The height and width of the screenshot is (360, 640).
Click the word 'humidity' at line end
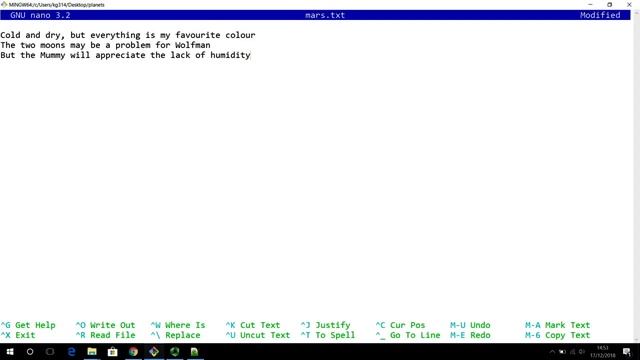coord(230,55)
